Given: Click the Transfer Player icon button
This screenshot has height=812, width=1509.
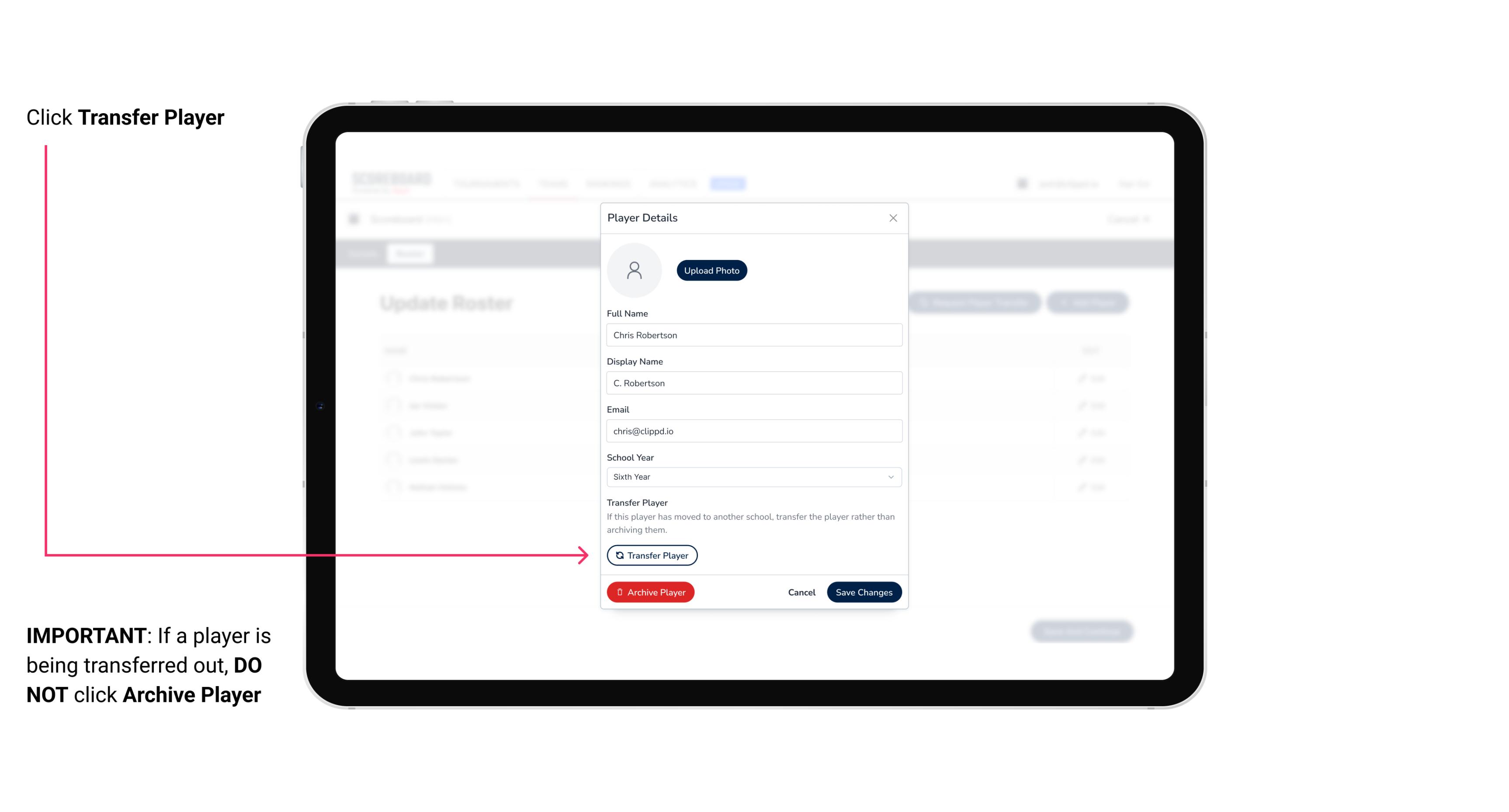Looking at the screenshot, I should pyautogui.click(x=651, y=555).
